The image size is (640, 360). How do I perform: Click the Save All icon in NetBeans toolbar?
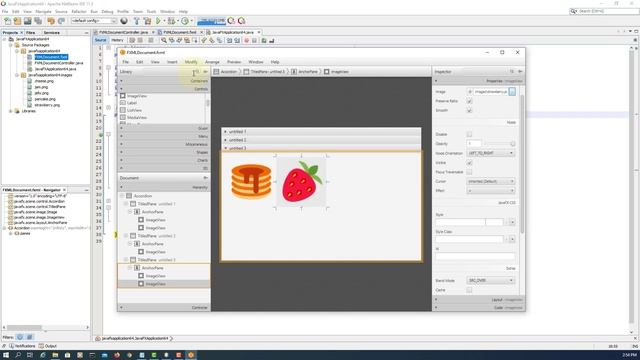[x=38, y=21]
